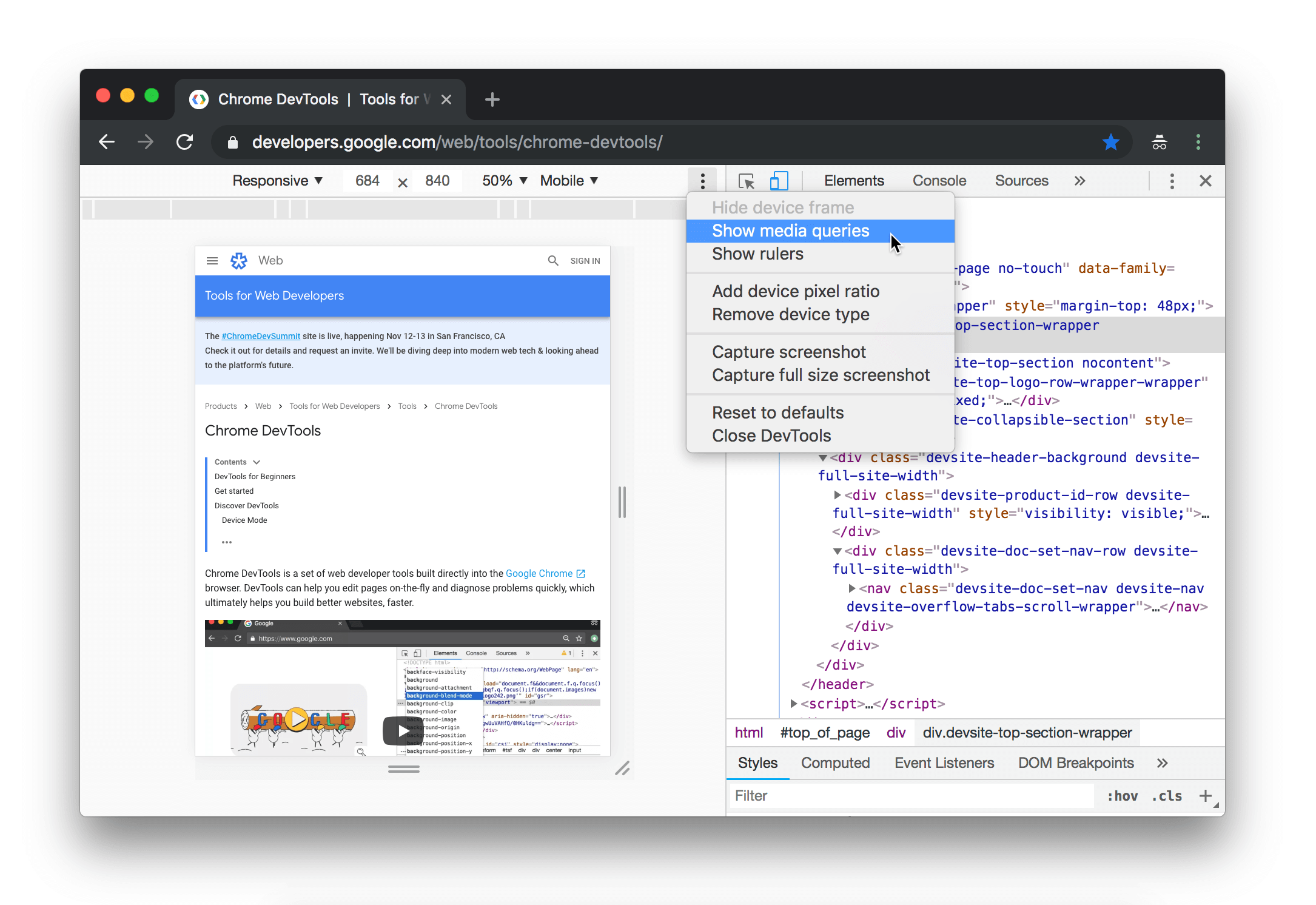Expand the nav devsite-doc-set-nav node

pyautogui.click(x=852, y=588)
